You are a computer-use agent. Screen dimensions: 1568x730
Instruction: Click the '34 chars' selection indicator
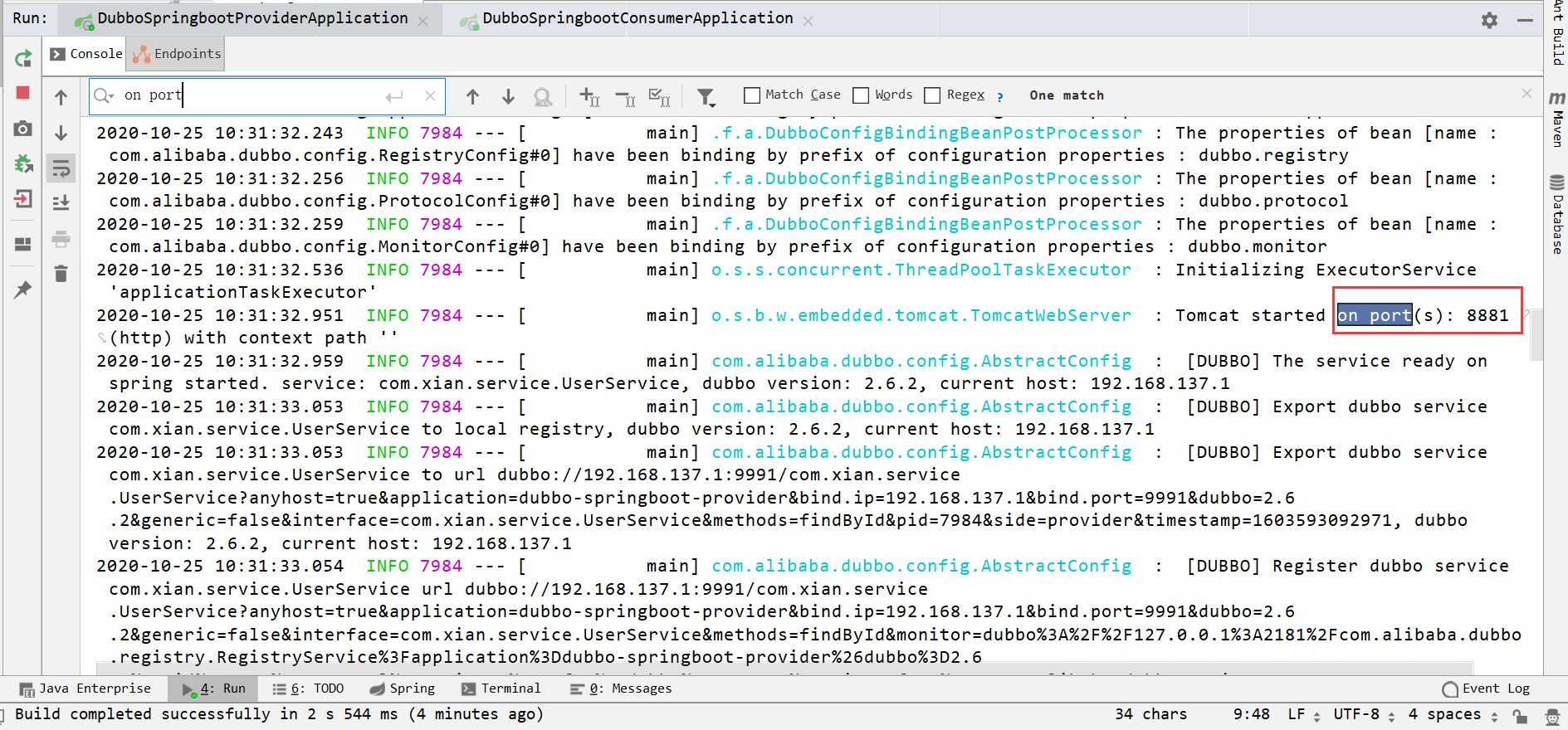point(1151,714)
